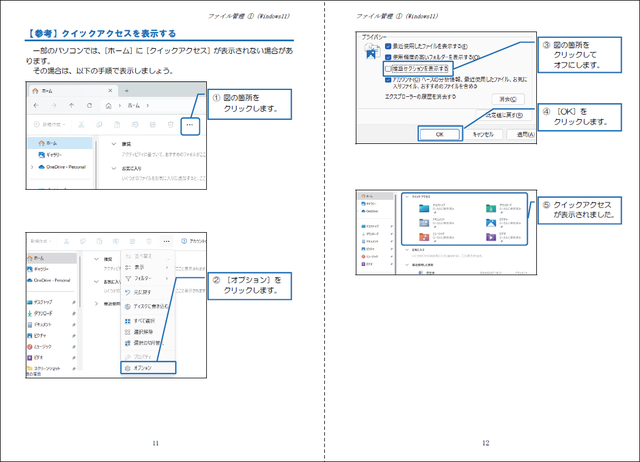Click the Delete trash icon in the step 2 toolbar
This screenshot has width=640, height=462.
point(149,241)
